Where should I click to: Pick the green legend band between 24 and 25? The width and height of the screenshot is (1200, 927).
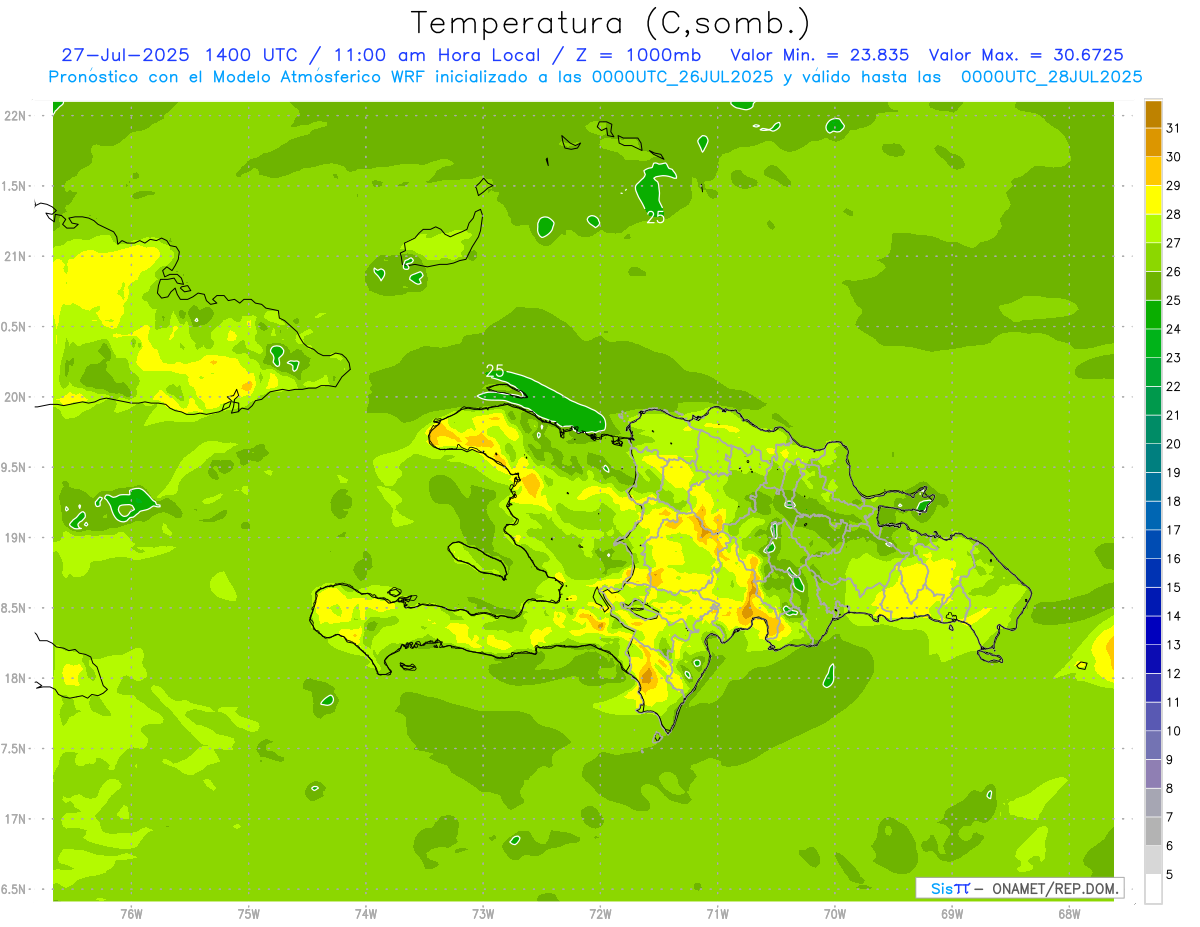(x=1153, y=315)
